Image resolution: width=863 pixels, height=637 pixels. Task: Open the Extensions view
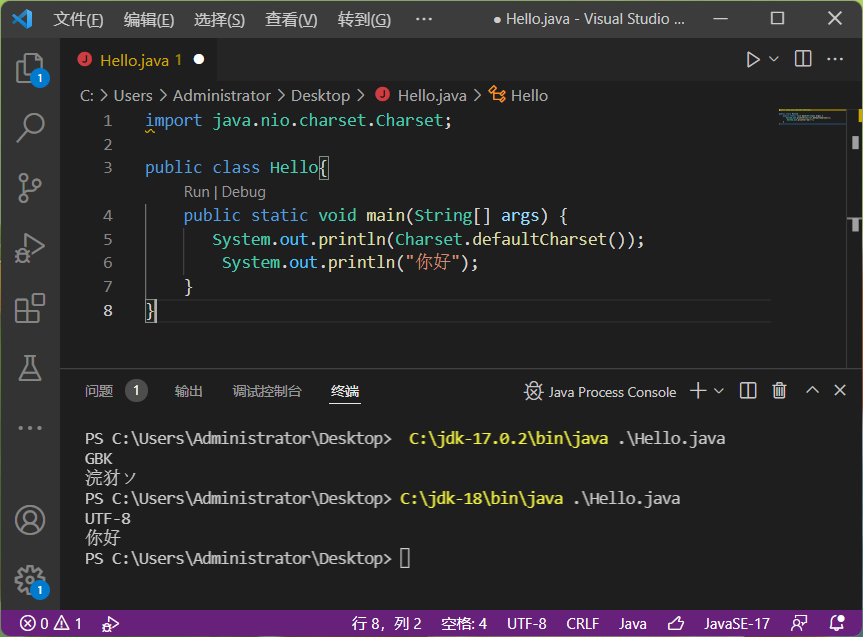(x=30, y=308)
